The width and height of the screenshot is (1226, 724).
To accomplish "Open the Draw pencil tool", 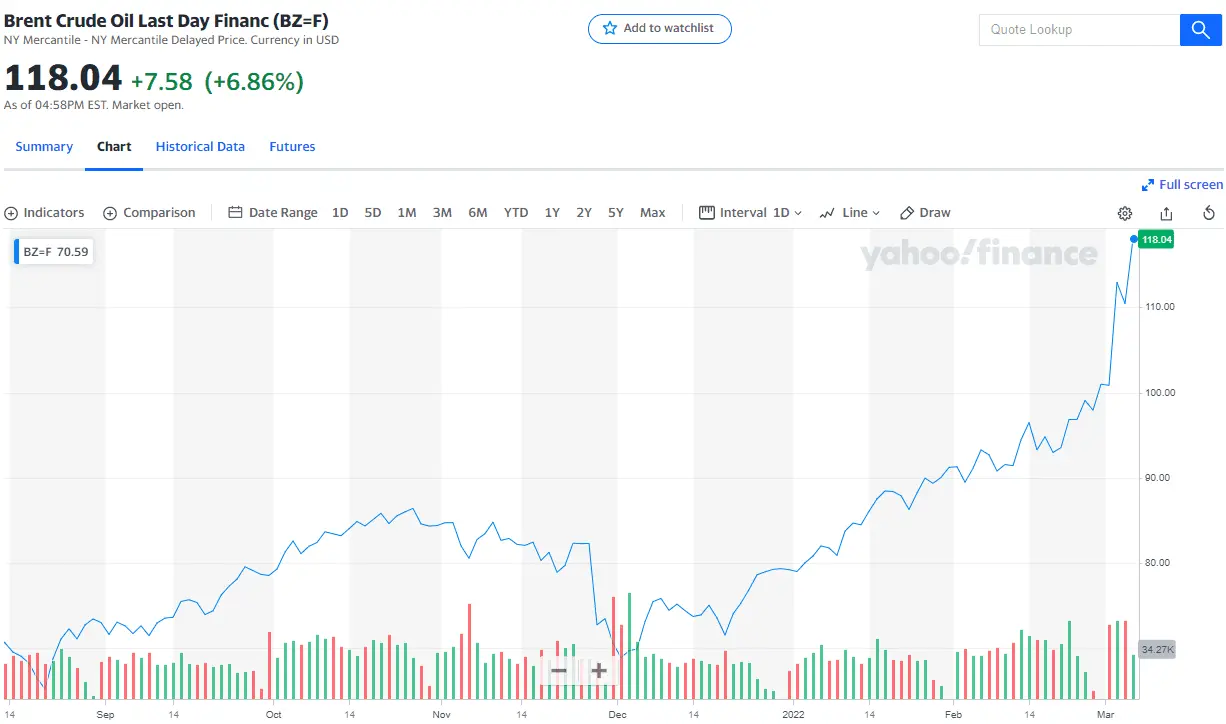I will [925, 213].
